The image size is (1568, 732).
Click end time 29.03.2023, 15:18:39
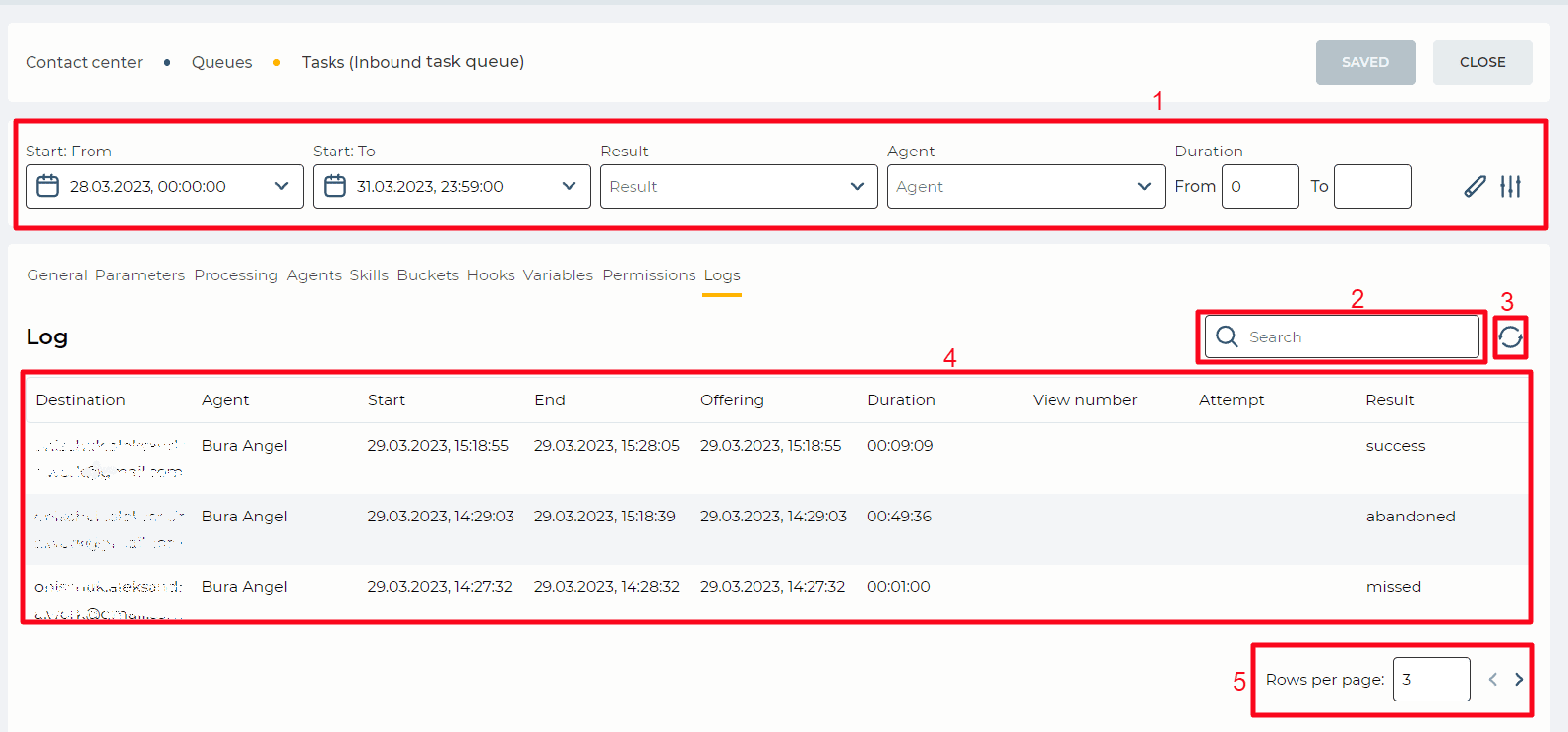coord(605,517)
